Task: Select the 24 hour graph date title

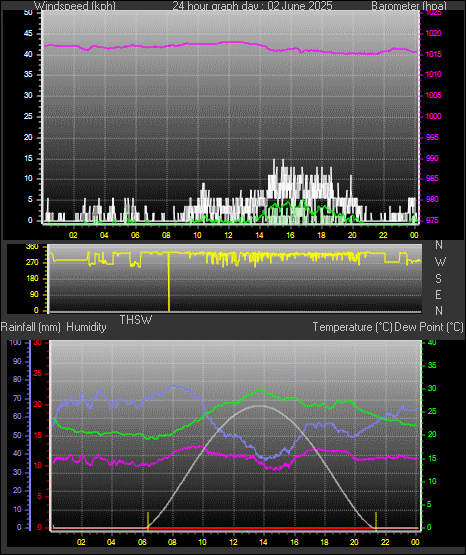Action: (x=252, y=5)
